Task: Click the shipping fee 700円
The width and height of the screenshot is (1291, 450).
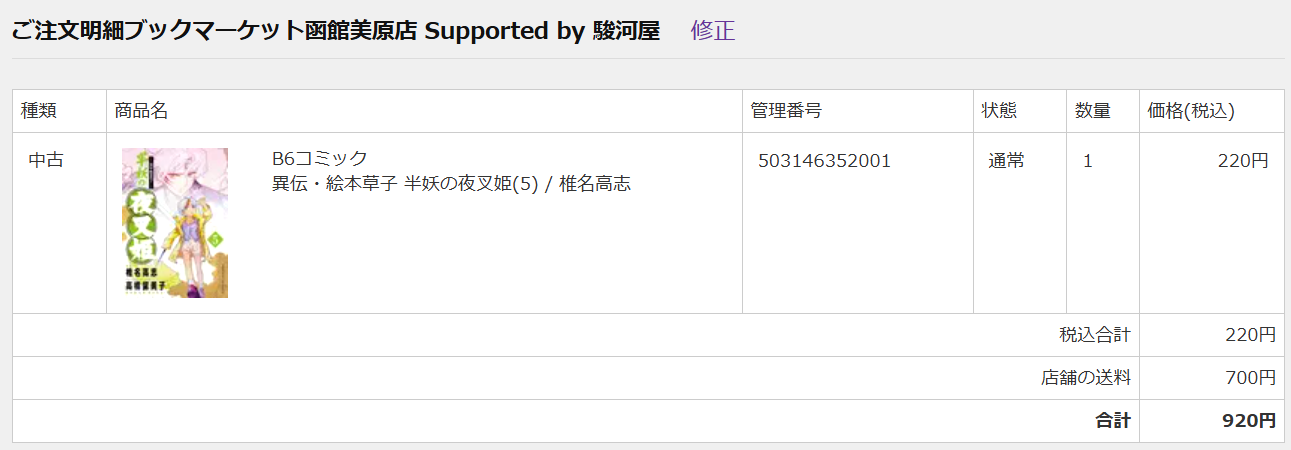Action: point(1250,378)
